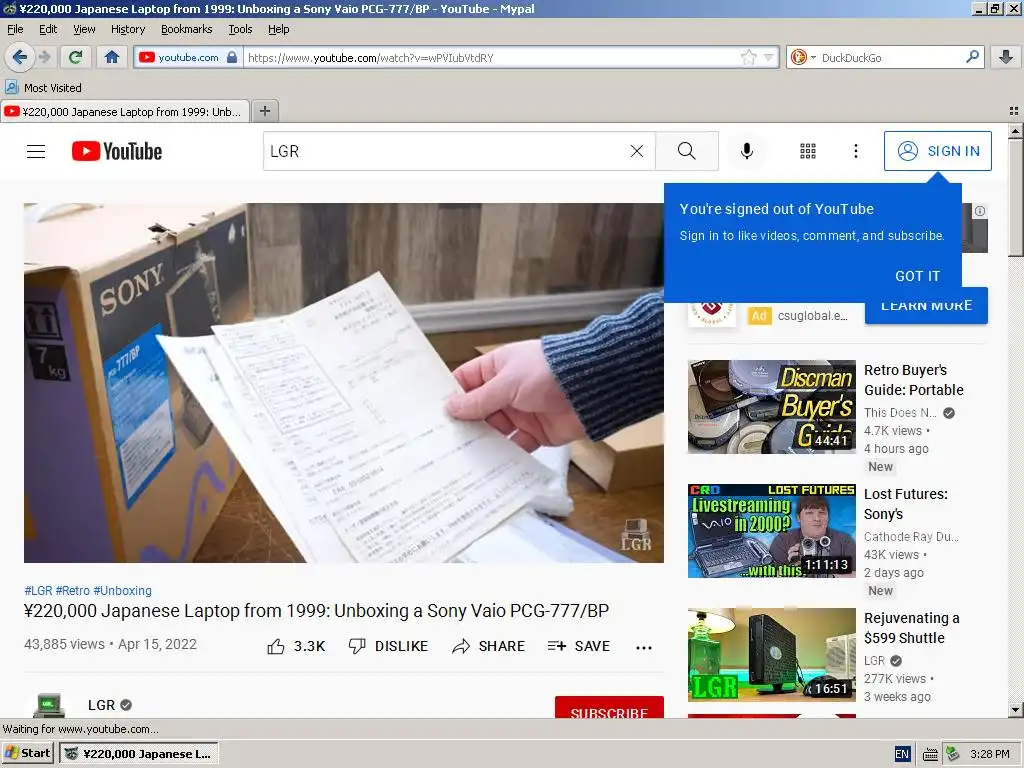Open Most Visited bookmarks folder
The image size is (1024, 768).
[43, 88]
